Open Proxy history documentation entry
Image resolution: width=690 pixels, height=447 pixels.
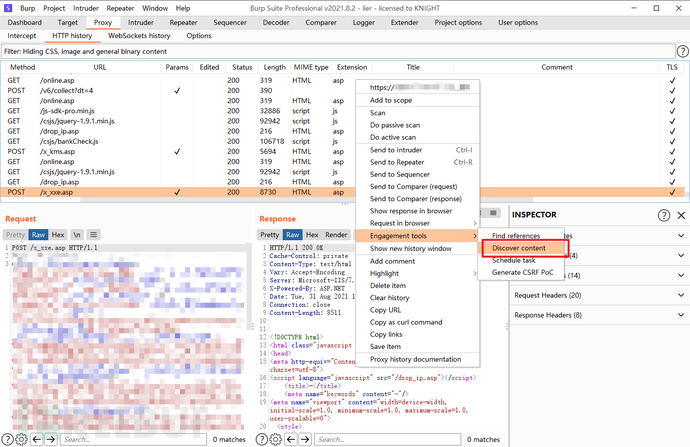tap(418, 359)
